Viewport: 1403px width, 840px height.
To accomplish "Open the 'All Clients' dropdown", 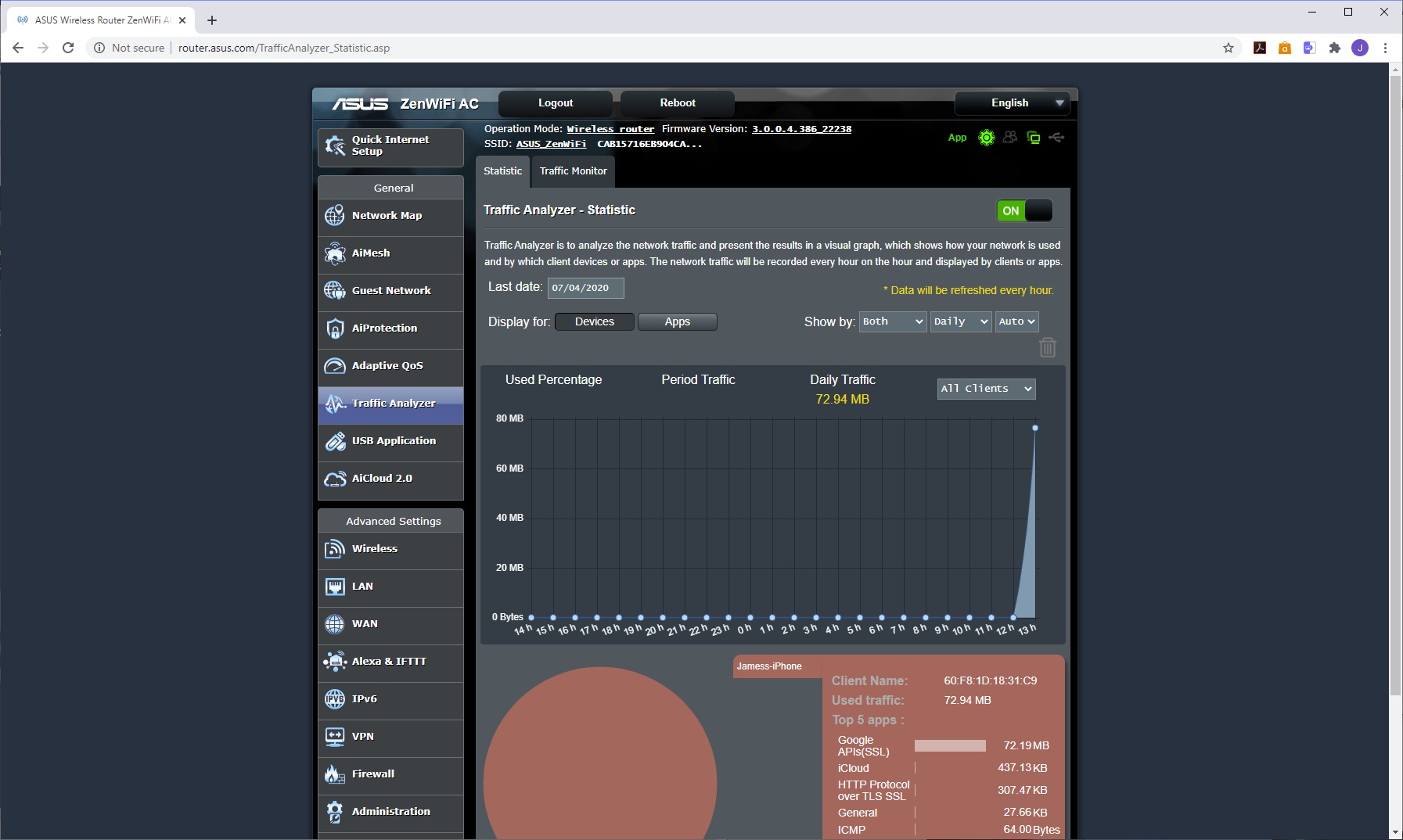I will point(987,389).
